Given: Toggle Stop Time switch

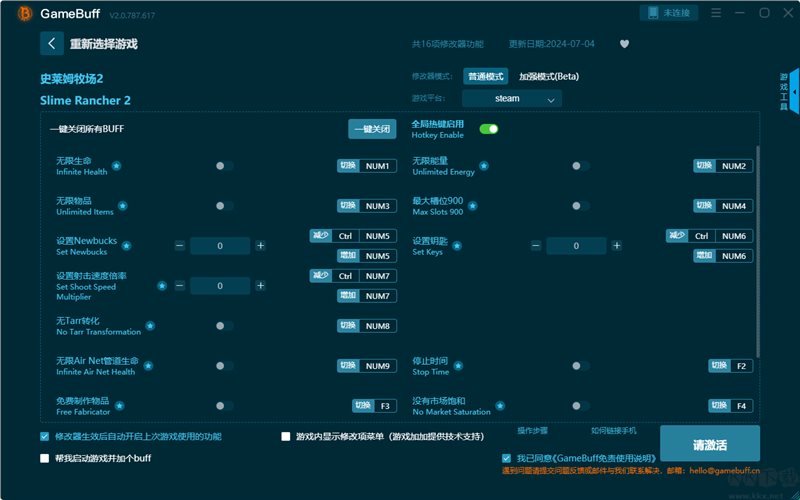Looking at the screenshot, I should coord(581,366).
